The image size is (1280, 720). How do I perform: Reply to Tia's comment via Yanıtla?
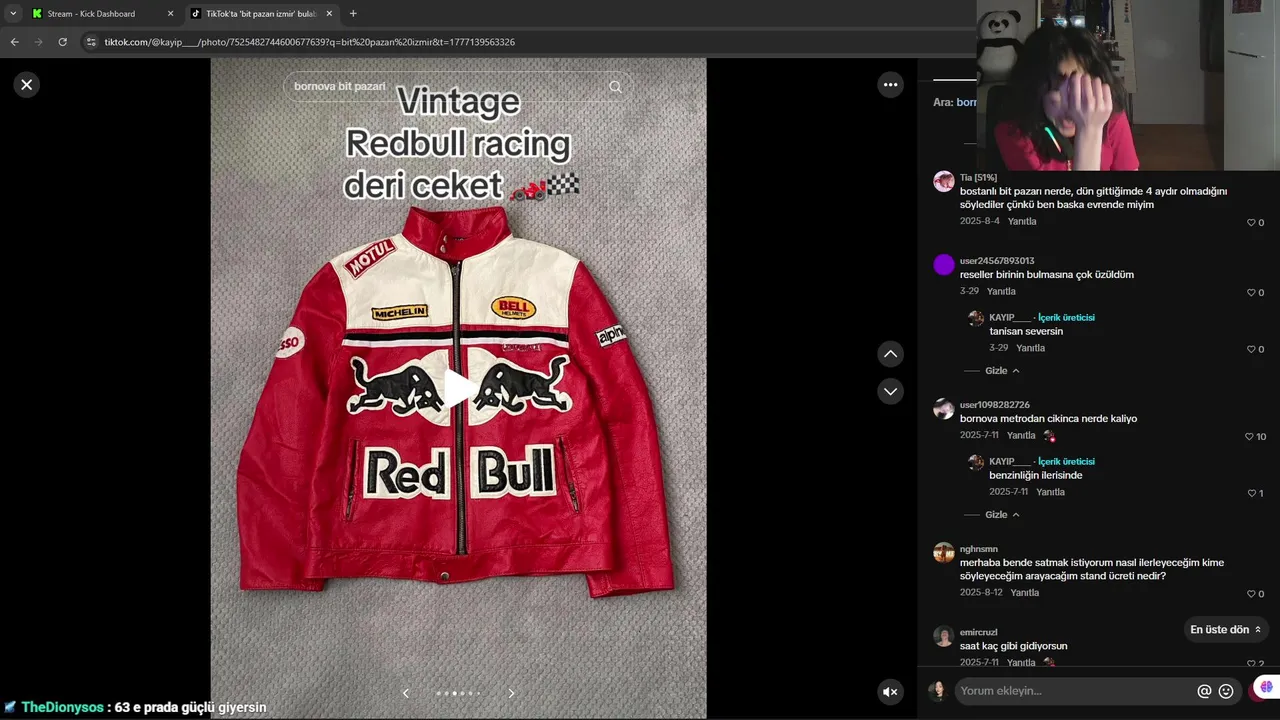(1022, 221)
